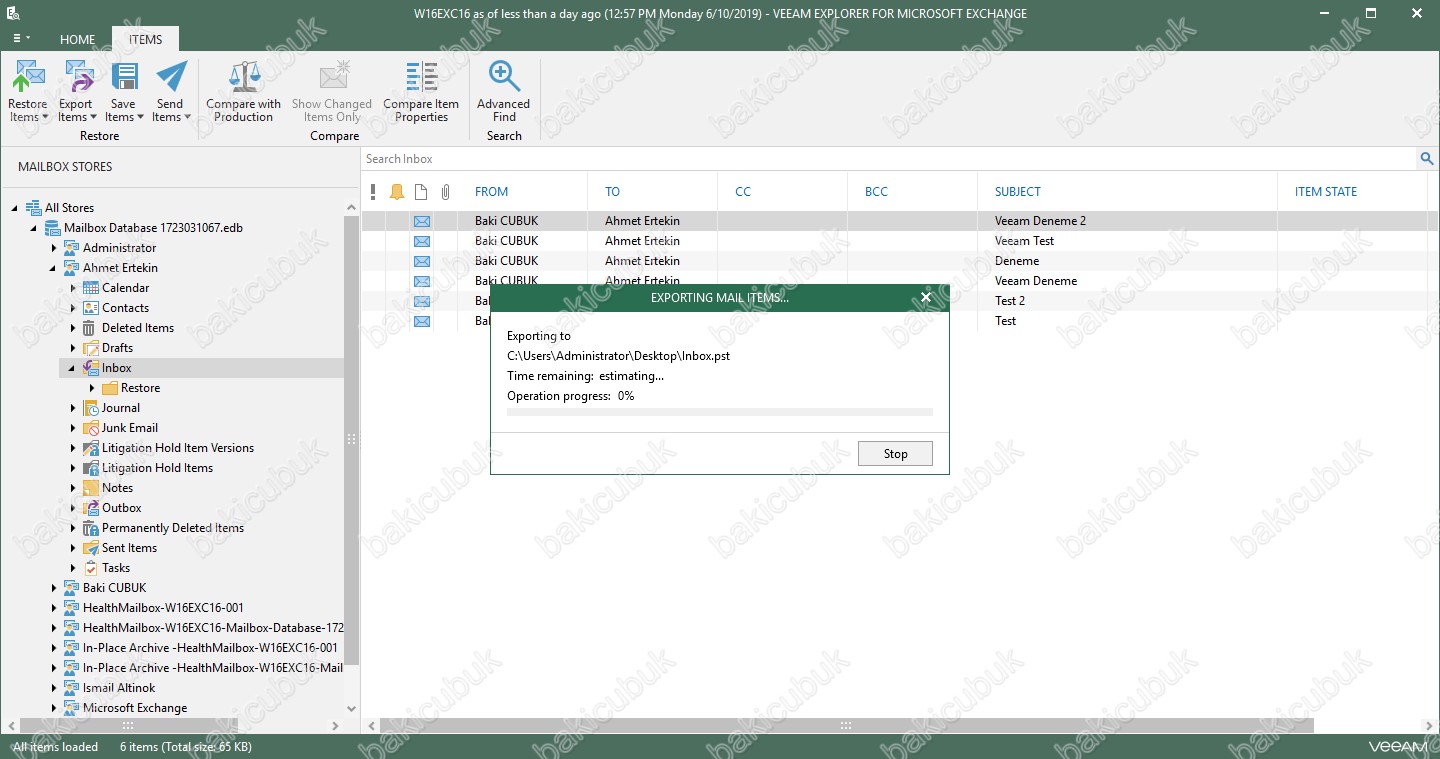Click the Calendar folder icon
1440x759 pixels.
pos(91,288)
